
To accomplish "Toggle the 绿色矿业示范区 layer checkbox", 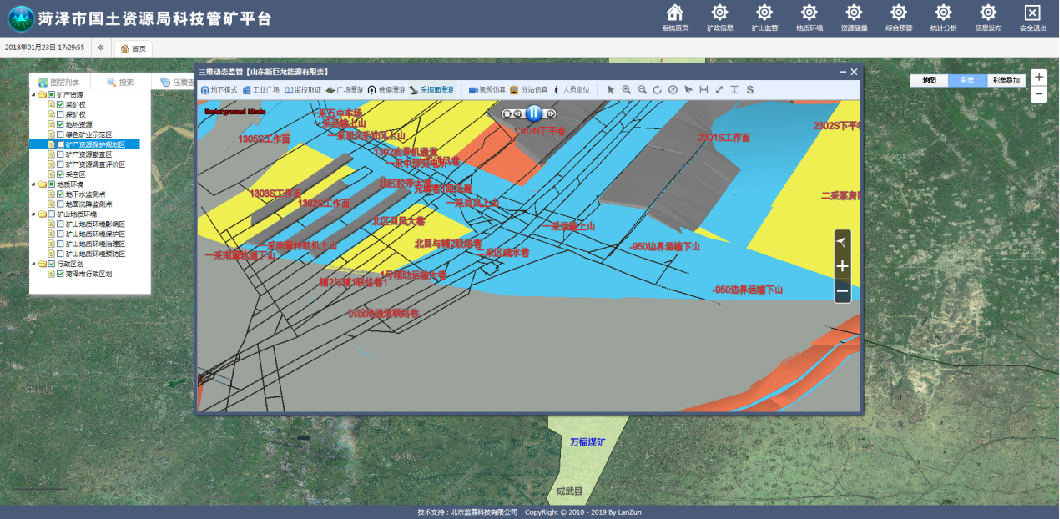I will point(61,134).
